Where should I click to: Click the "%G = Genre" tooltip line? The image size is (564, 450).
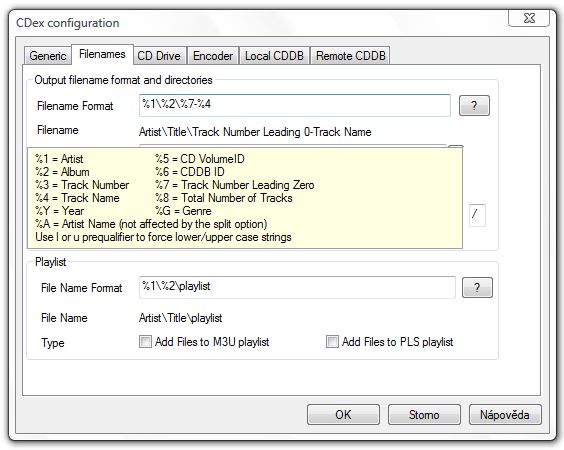183,211
